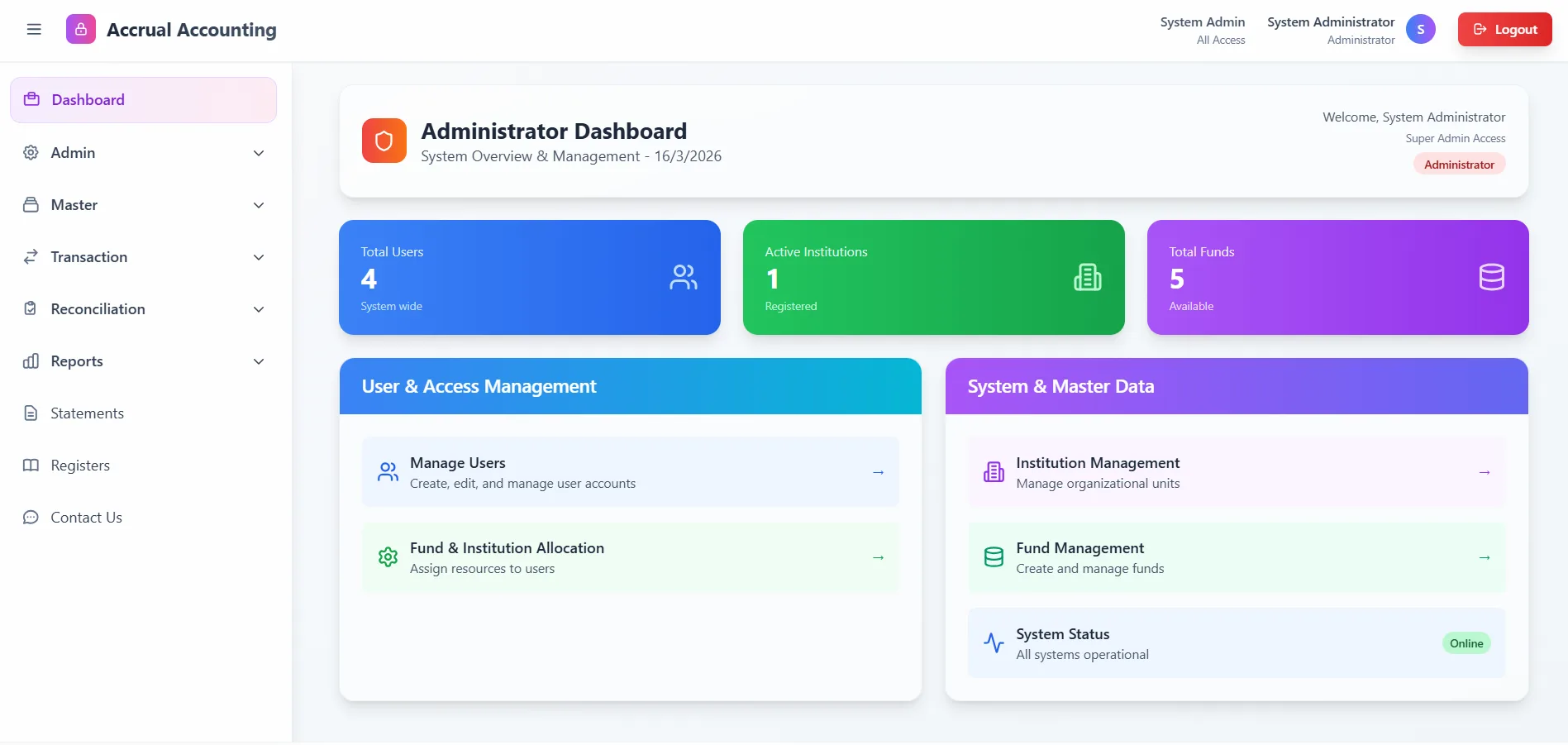Click the Online status badge

pos(1466,643)
